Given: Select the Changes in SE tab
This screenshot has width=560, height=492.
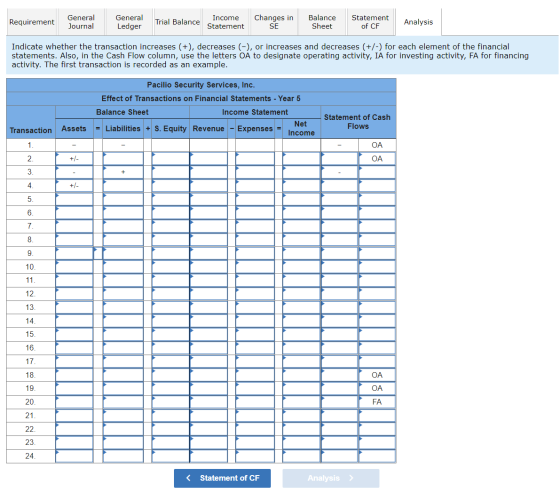Looking at the screenshot, I should click(274, 22).
